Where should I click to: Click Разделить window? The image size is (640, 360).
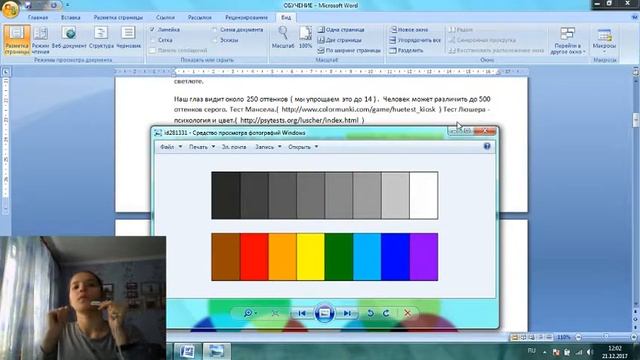pyautogui.click(x=406, y=51)
